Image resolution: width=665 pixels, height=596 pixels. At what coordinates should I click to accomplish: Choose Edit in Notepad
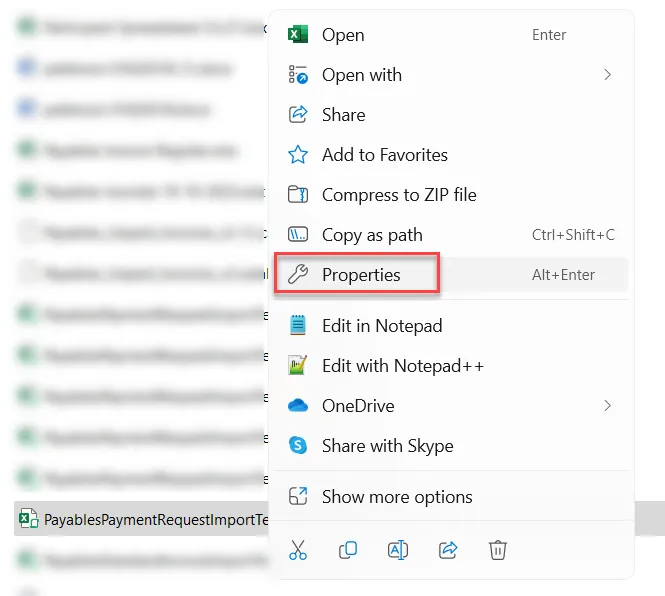381,326
